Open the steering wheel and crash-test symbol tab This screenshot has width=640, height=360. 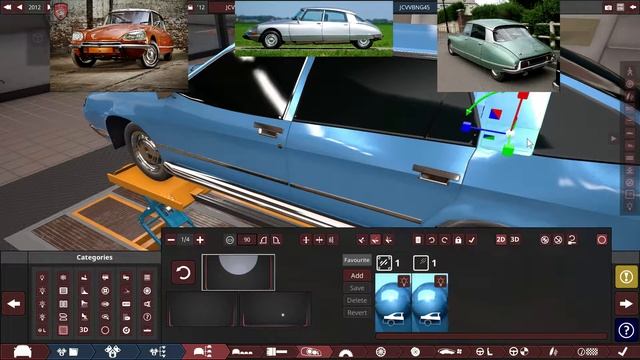point(519,351)
